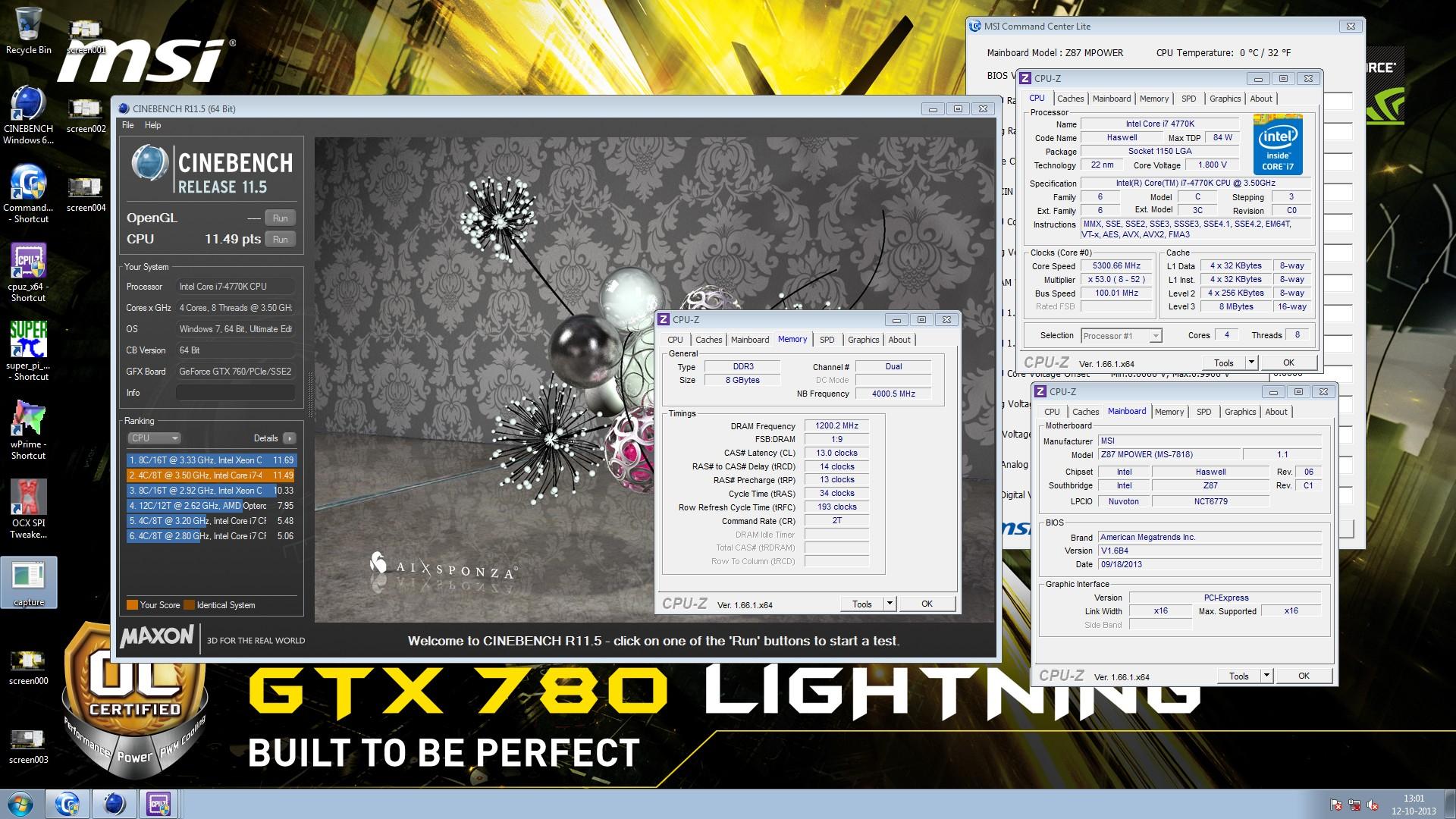Image resolution: width=1456 pixels, height=819 pixels.
Task: Click the Info input field in CINEBENCH
Action: coord(235,393)
